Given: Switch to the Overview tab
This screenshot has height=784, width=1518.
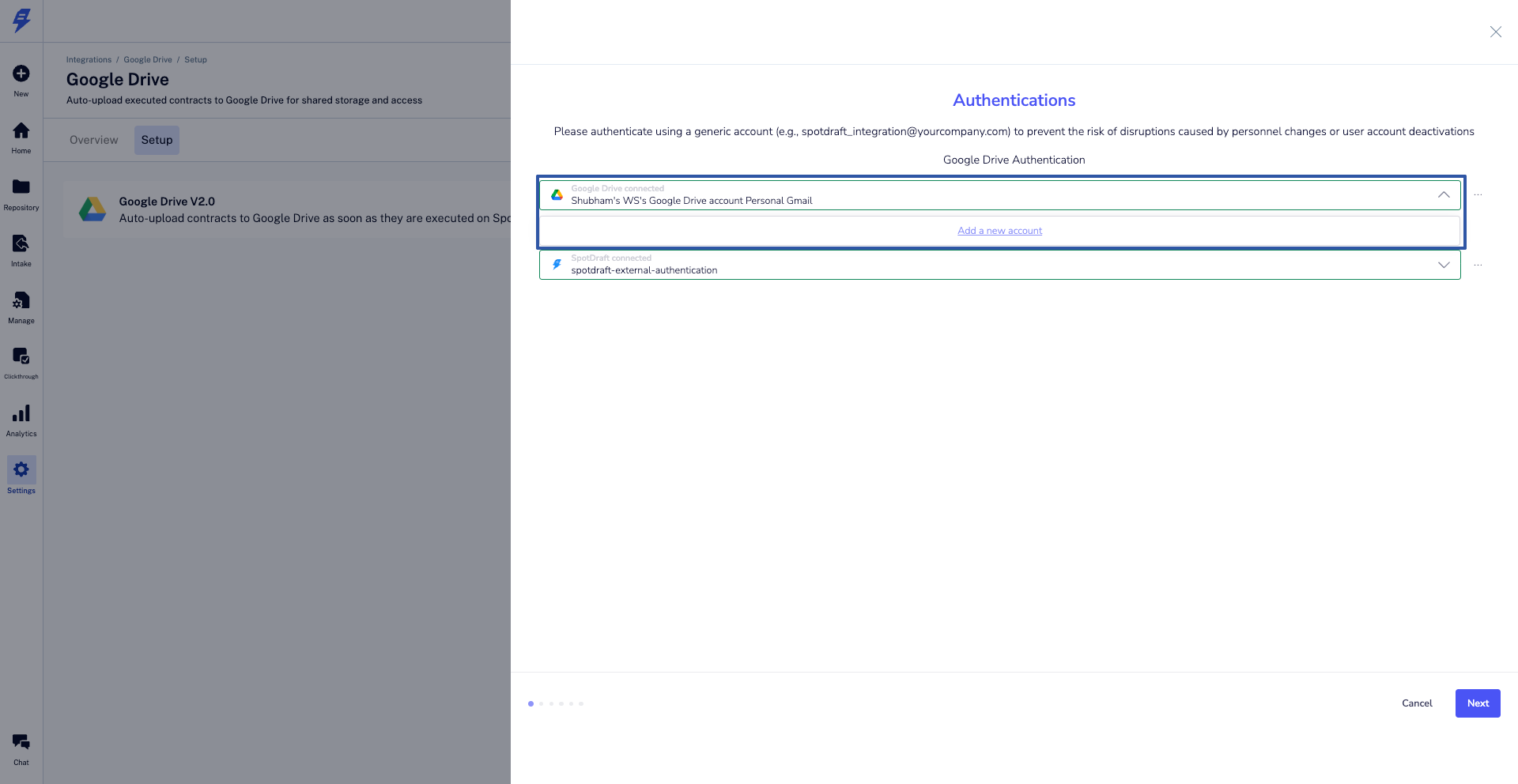Looking at the screenshot, I should tap(93, 140).
